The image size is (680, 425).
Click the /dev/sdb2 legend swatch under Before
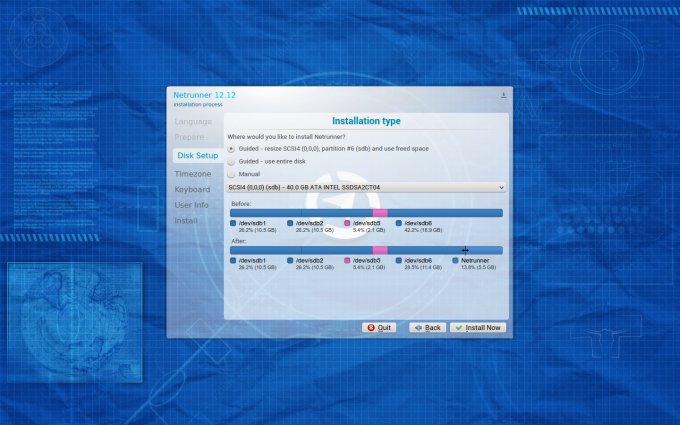coord(290,223)
